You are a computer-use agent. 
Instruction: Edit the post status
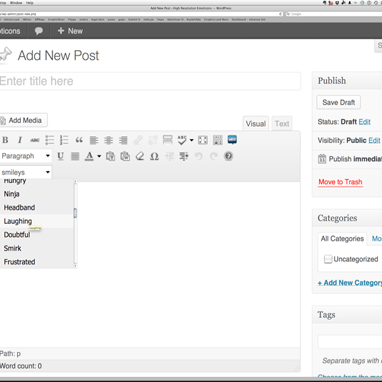tap(365, 122)
